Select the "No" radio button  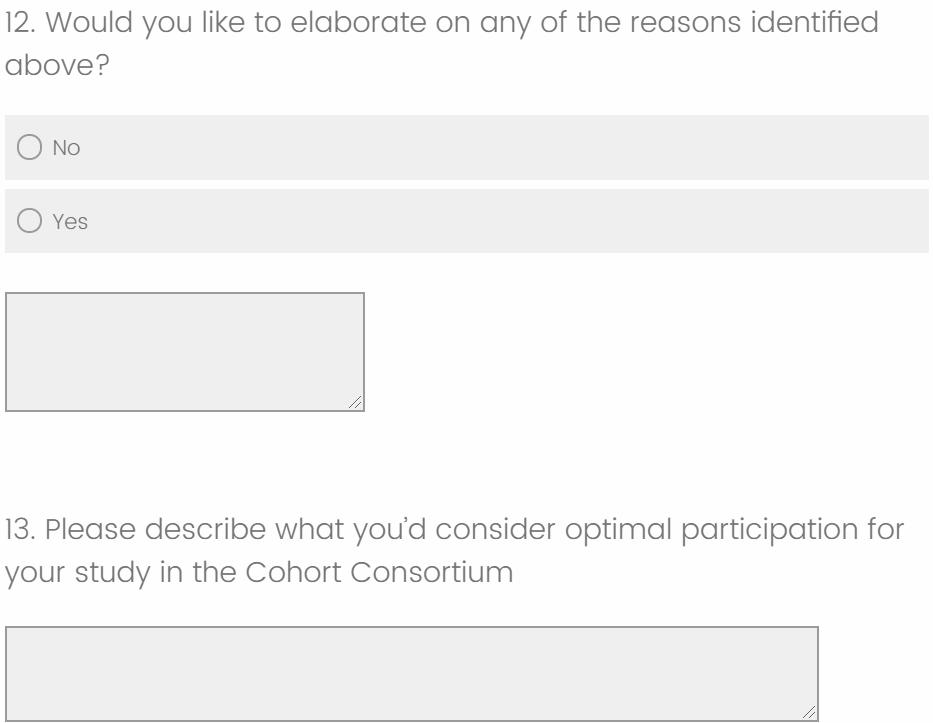[29, 148]
